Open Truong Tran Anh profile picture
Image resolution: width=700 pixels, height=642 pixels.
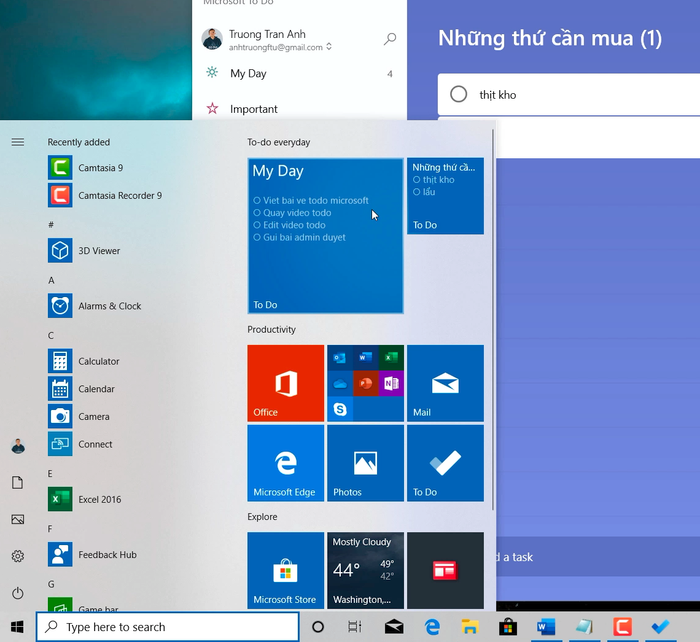(212, 39)
